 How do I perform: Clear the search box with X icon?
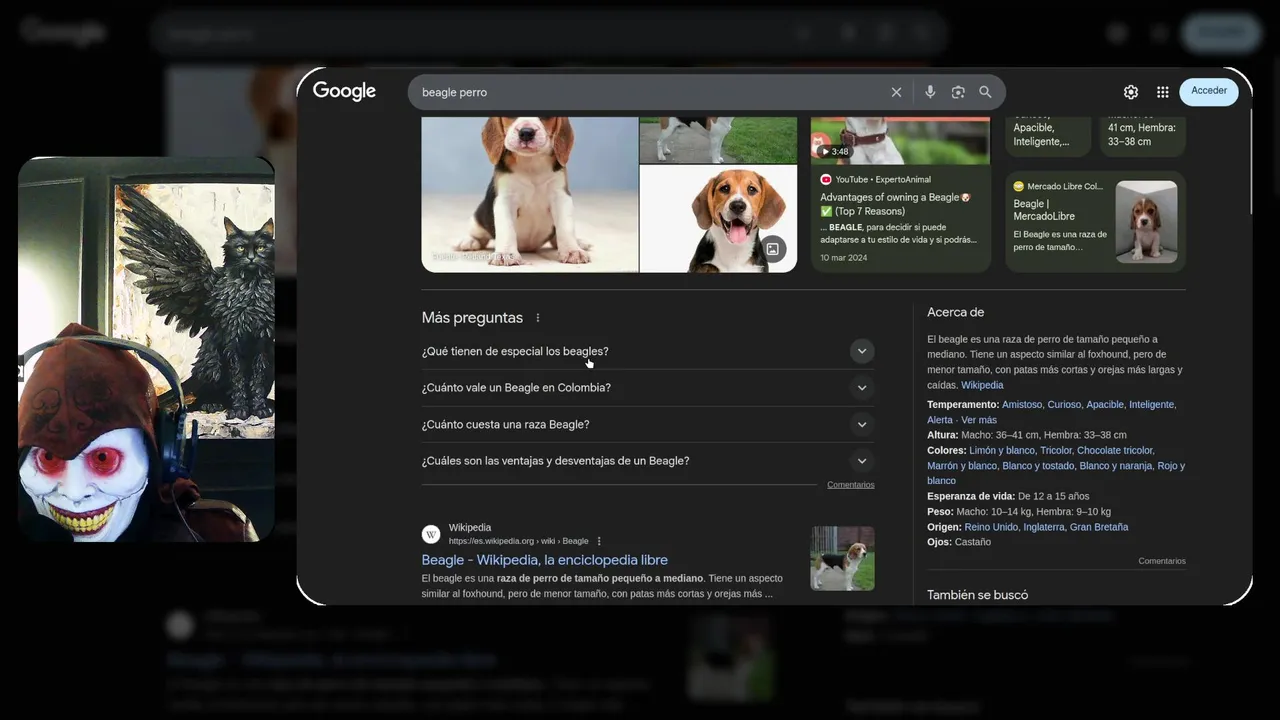coord(896,92)
